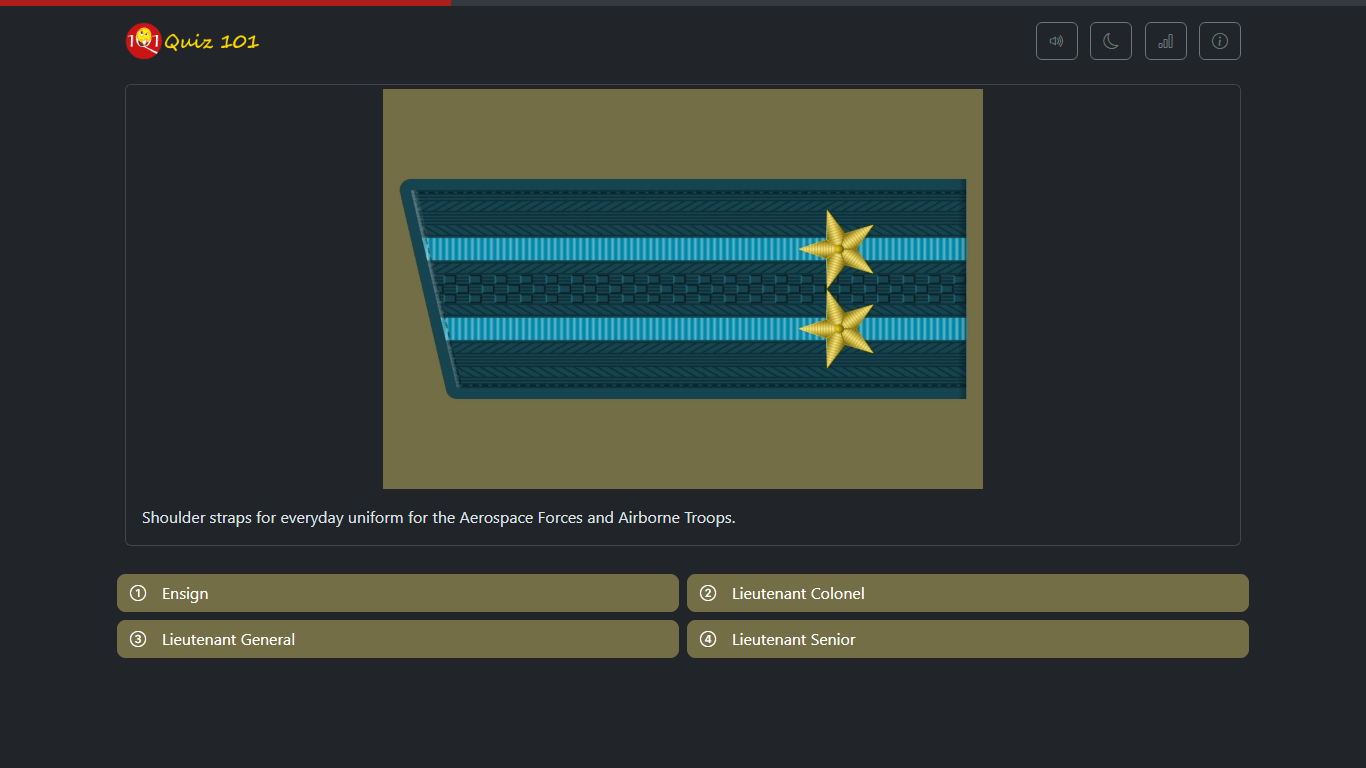Screen dimensions: 1366x768
Task: Select answer Lieutenant Senior
Action: [967, 639]
